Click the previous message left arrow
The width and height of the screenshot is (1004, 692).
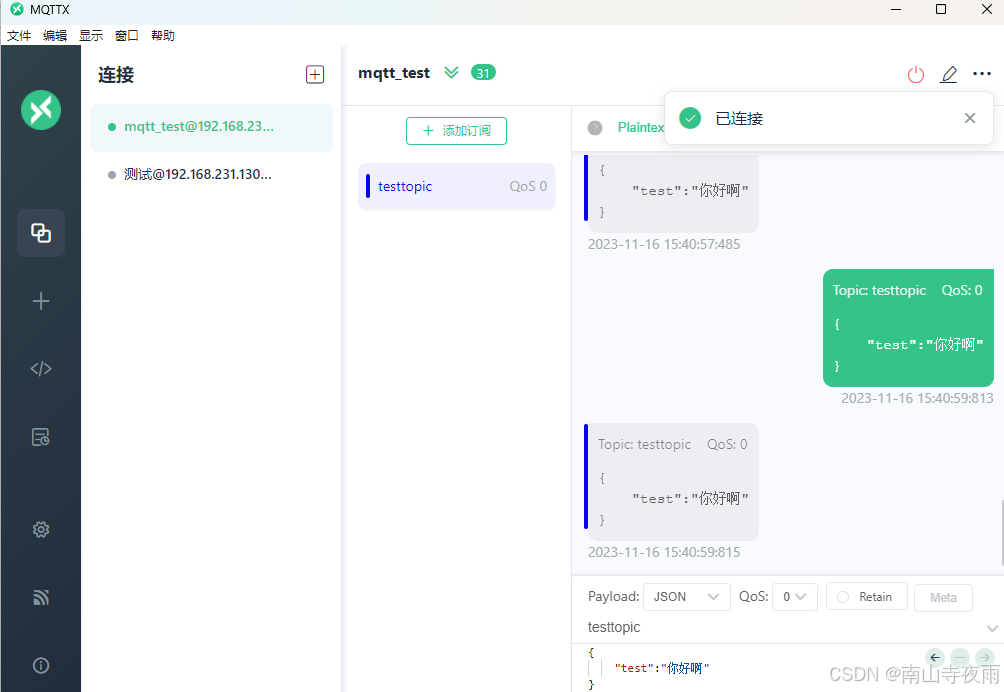935,657
